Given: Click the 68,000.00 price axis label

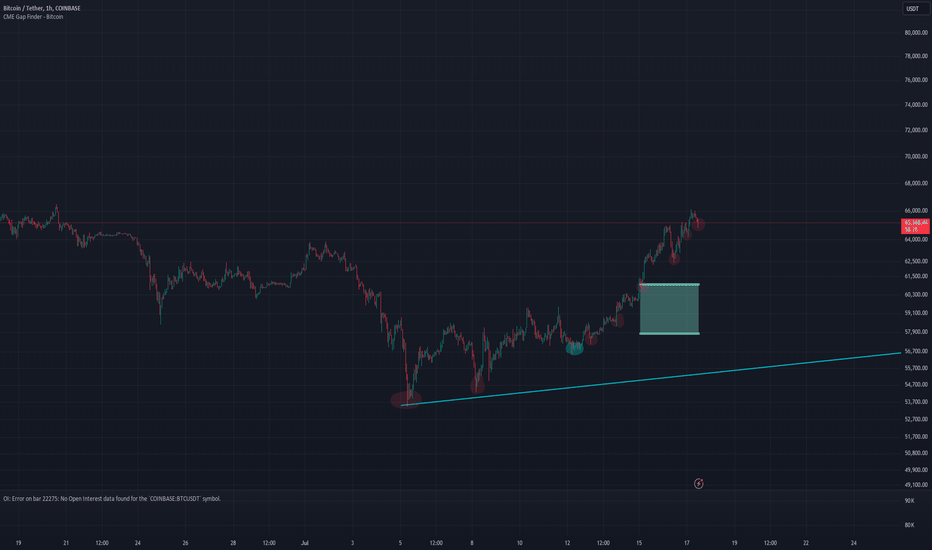Looking at the screenshot, I should click(x=916, y=183).
